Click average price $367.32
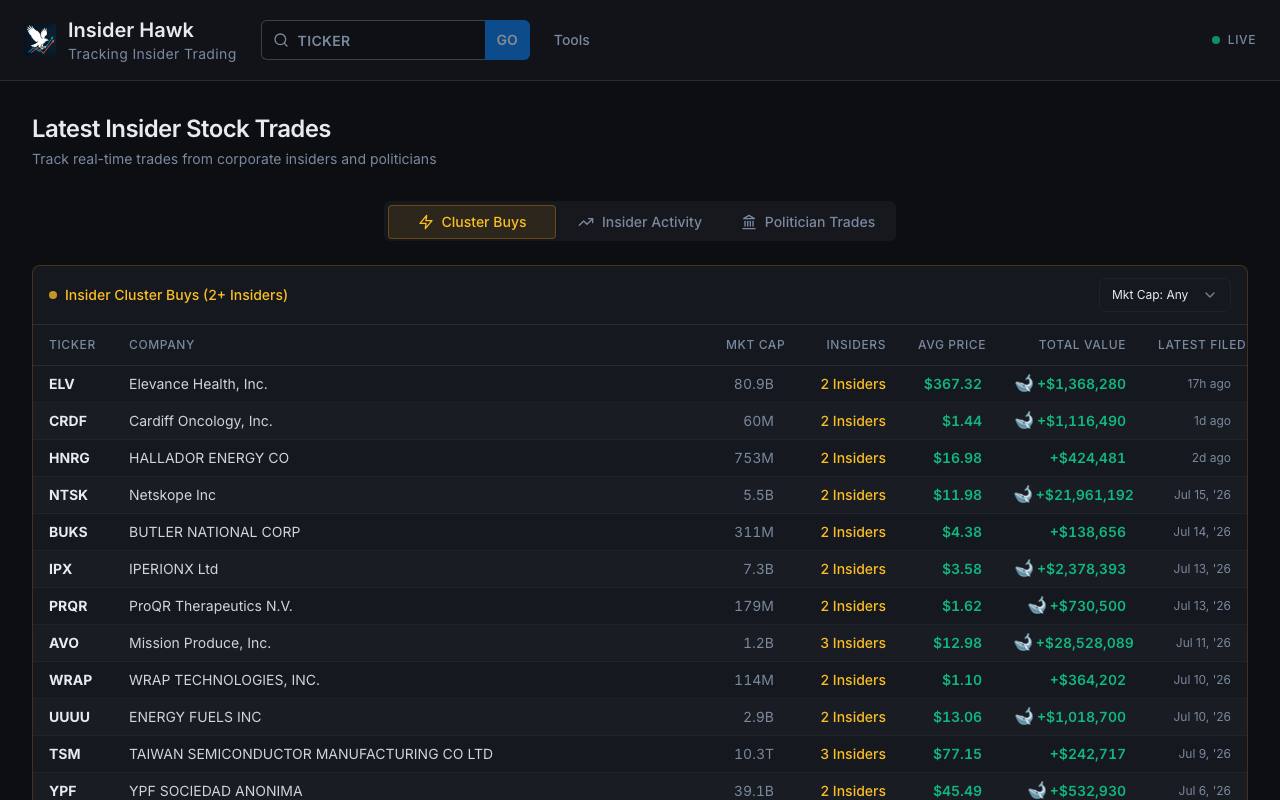 (x=953, y=384)
